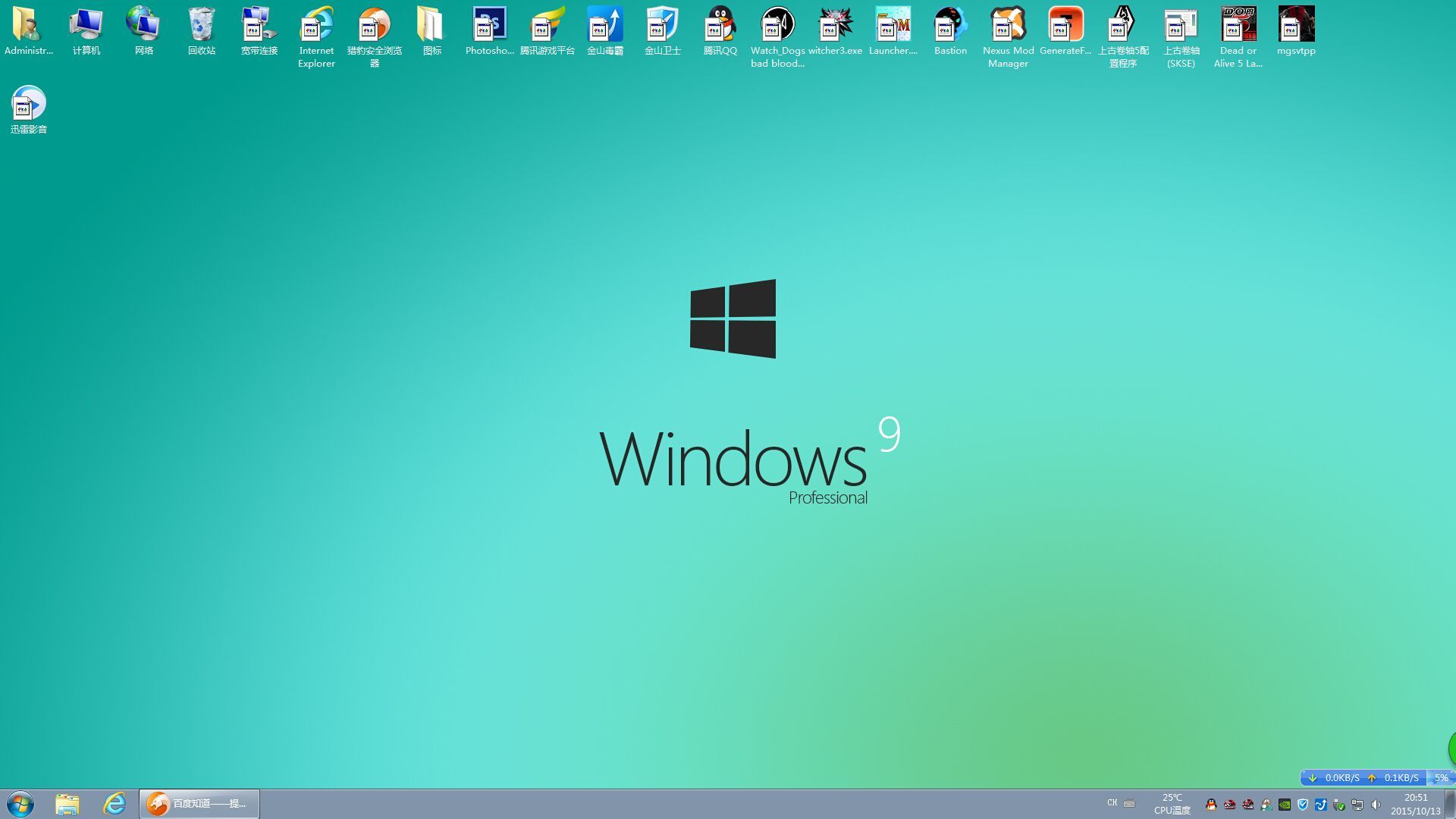Click the CH input language indicator

tap(1112, 803)
